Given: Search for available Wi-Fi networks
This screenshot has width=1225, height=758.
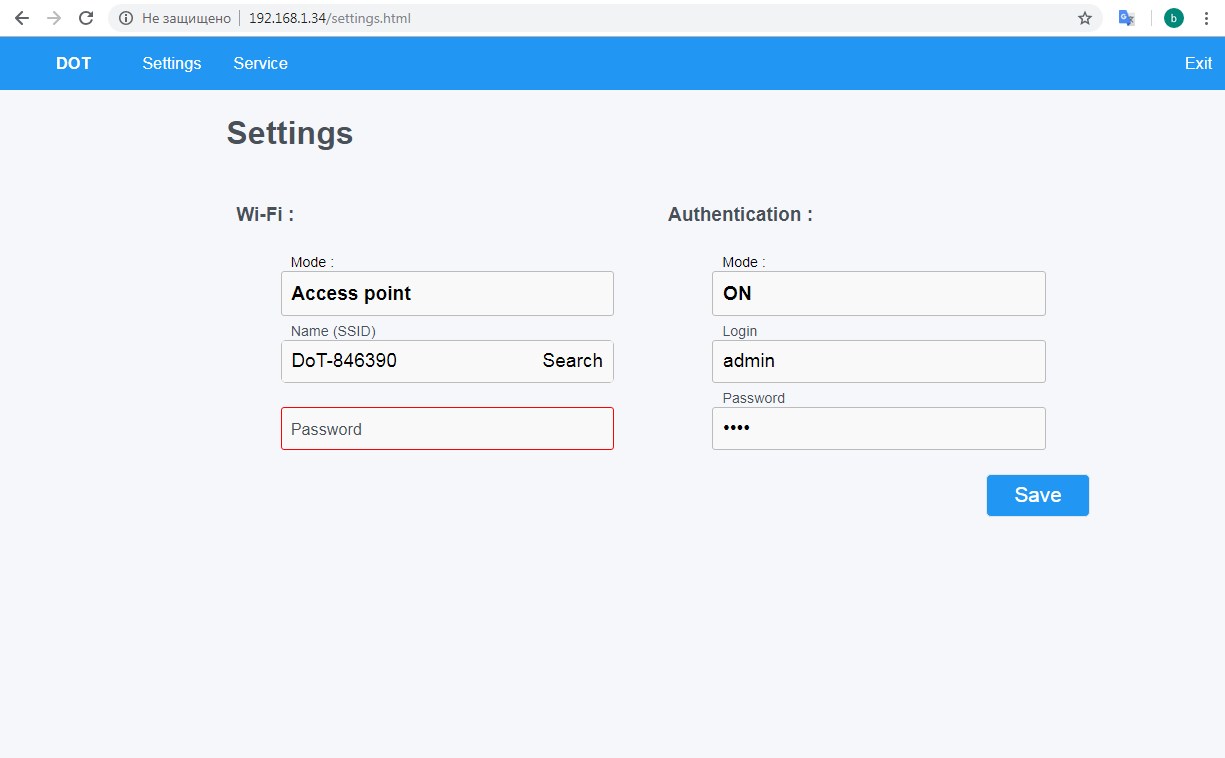Looking at the screenshot, I should [x=573, y=361].
